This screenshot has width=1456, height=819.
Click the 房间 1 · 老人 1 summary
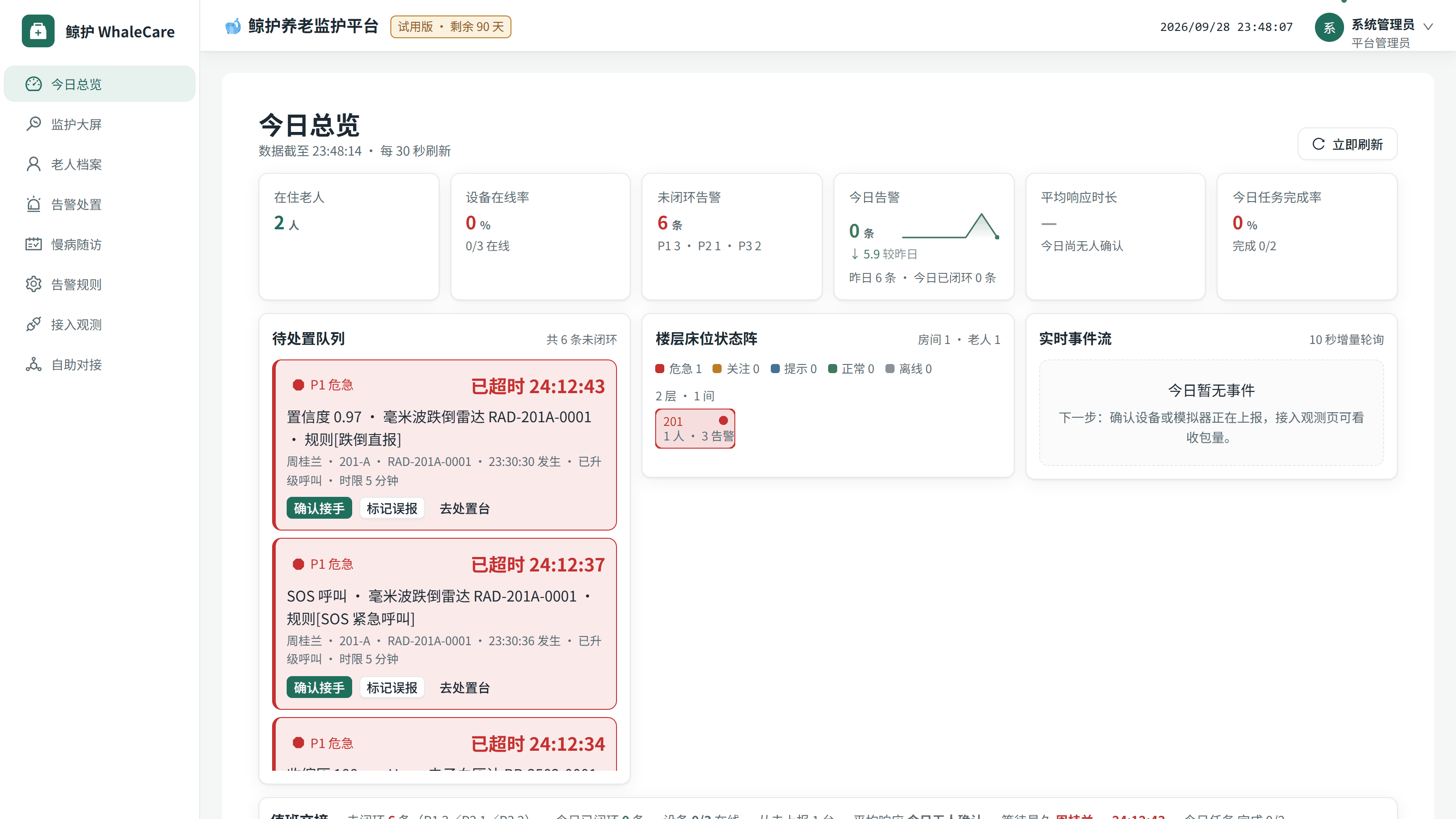point(959,339)
